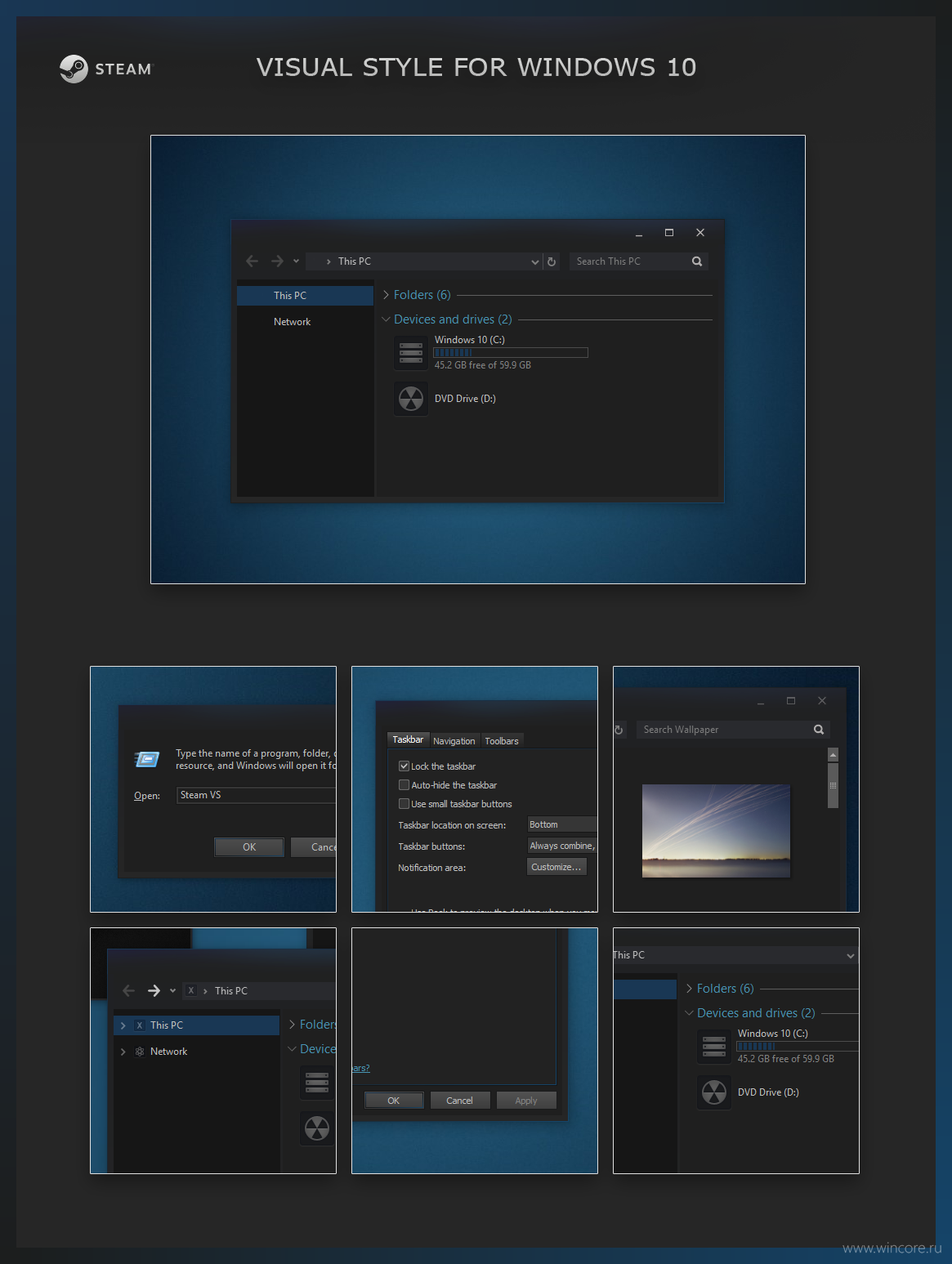The image size is (952, 1264).
Task: Enable Use small taskbar buttons
Action: (x=404, y=804)
